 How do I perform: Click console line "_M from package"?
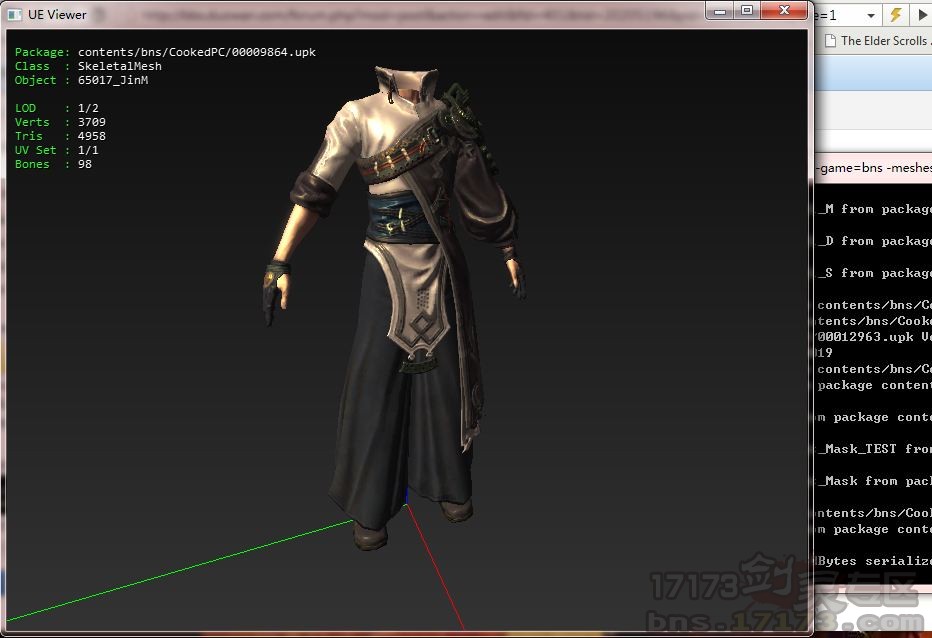pos(874,209)
